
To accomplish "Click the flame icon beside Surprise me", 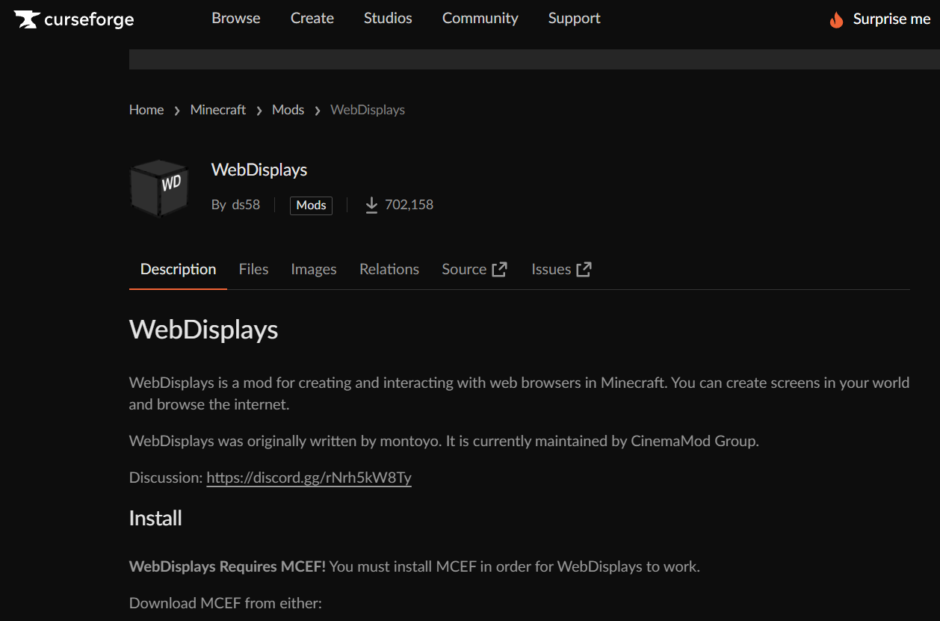I will [836, 18].
